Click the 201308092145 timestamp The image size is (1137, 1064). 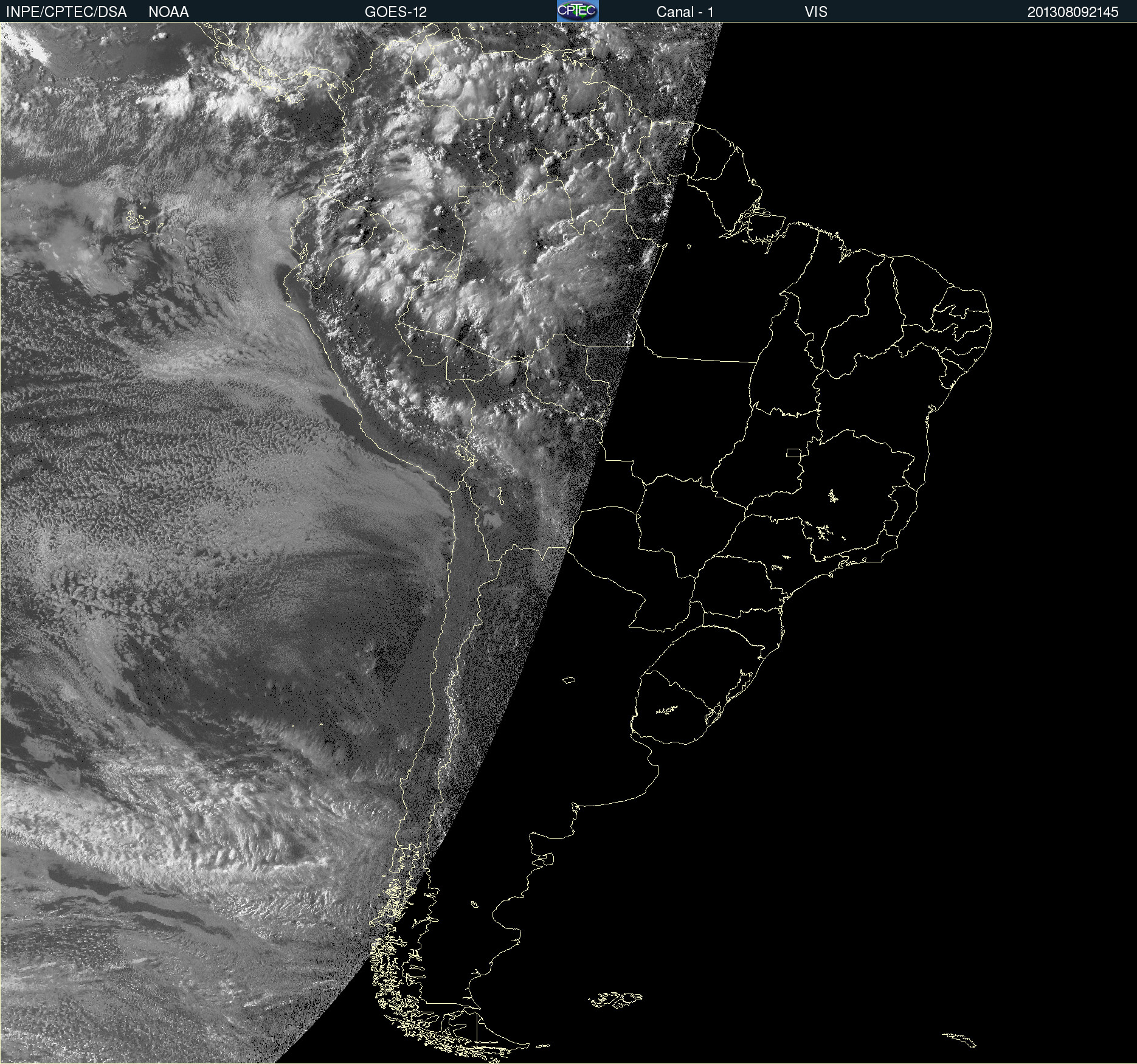(1073, 12)
